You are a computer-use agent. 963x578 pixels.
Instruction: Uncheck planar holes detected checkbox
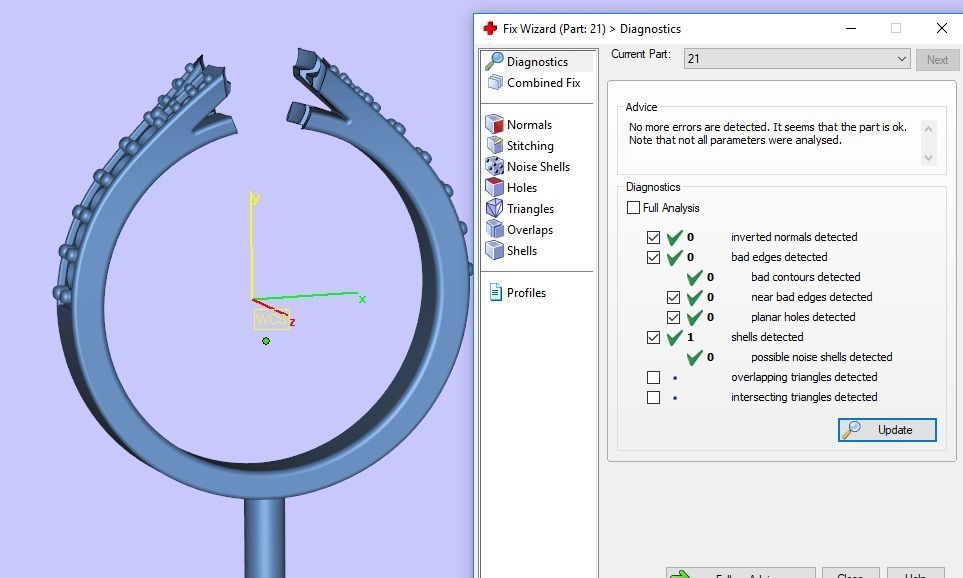(x=674, y=318)
